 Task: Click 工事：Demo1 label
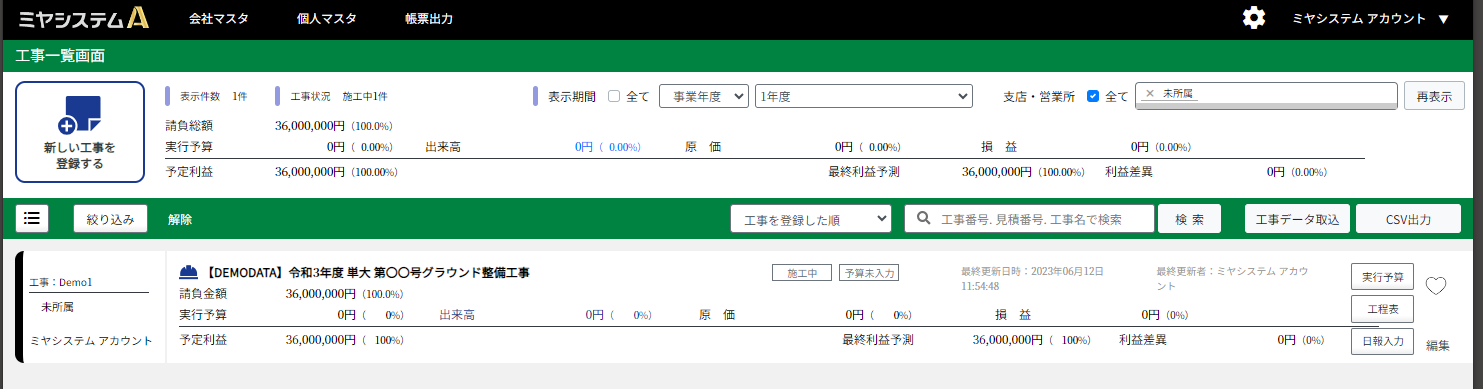[62, 283]
